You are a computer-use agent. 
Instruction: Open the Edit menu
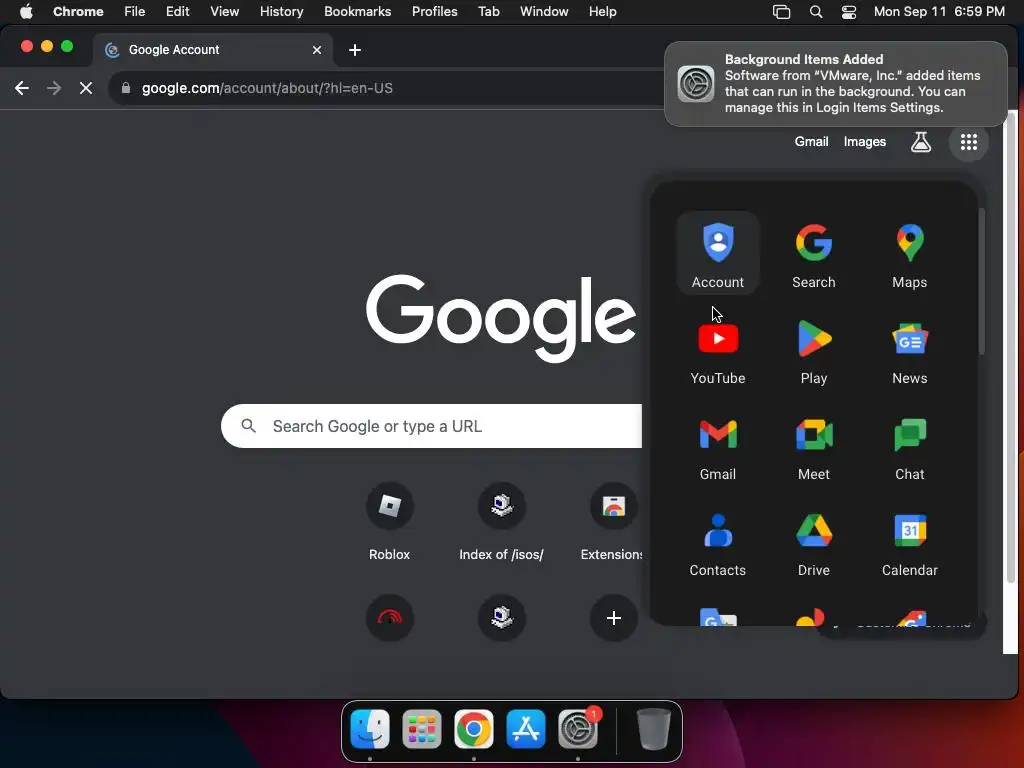point(178,12)
